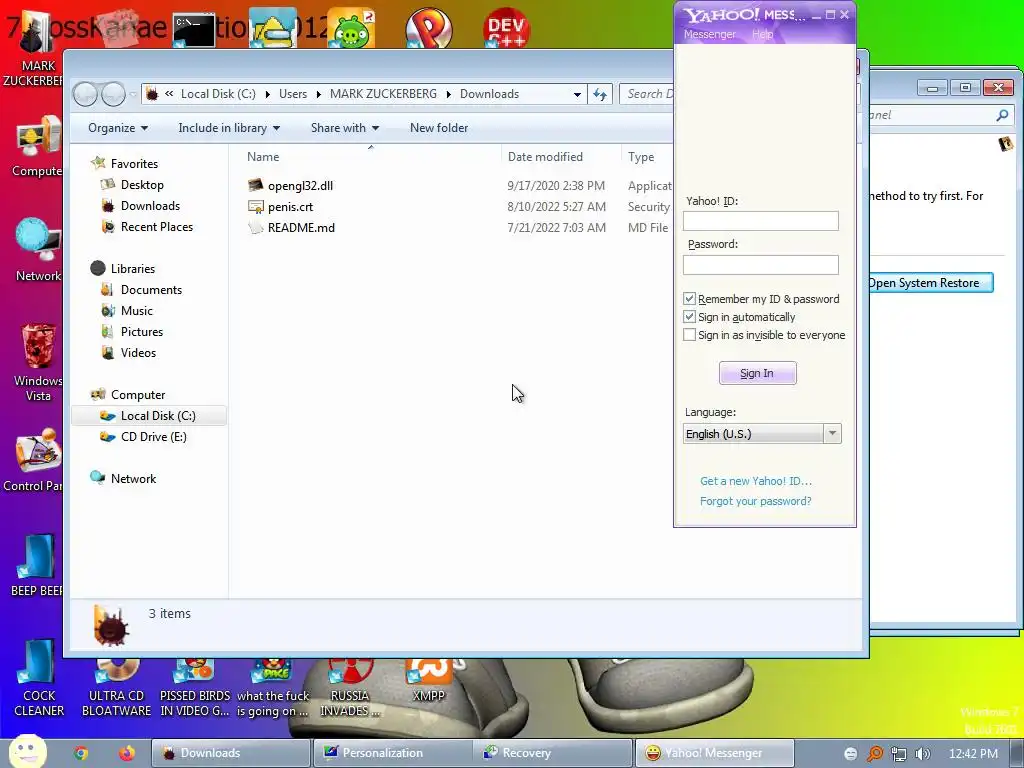Click the Sign In button
Viewport: 1024px width, 768px height.
758,373
